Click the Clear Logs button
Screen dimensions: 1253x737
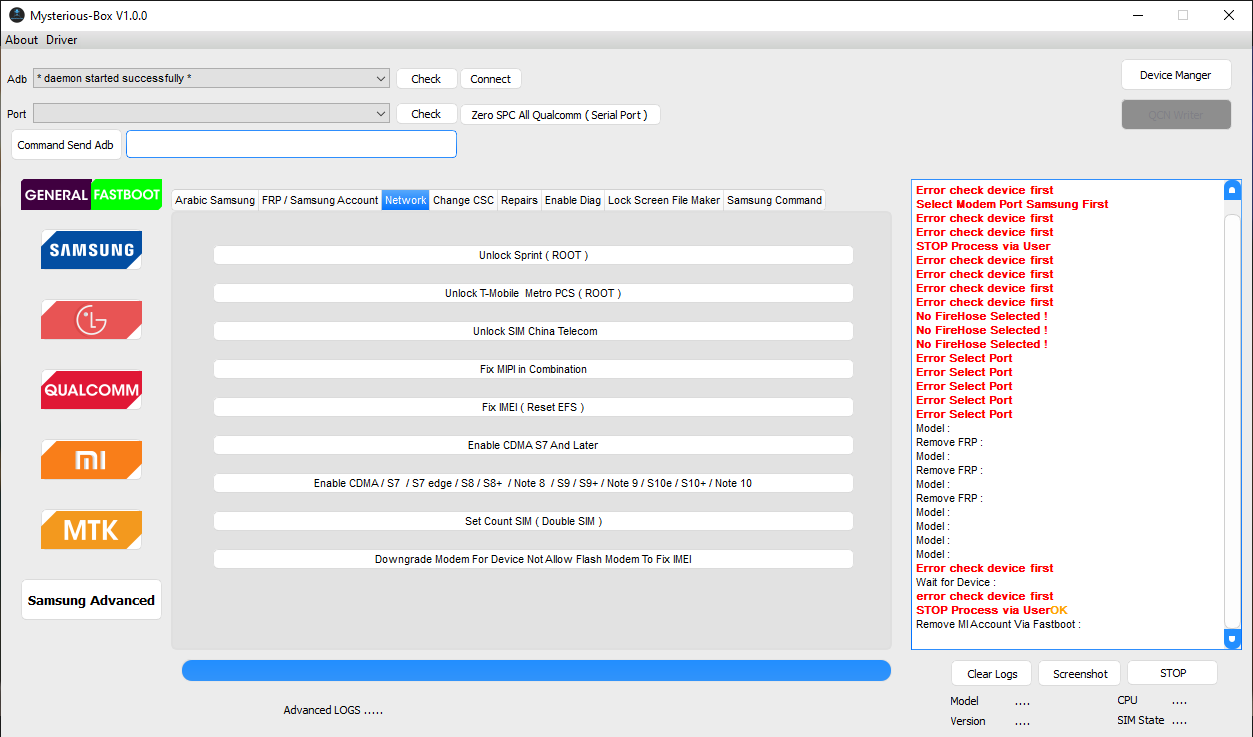point(992,673)
